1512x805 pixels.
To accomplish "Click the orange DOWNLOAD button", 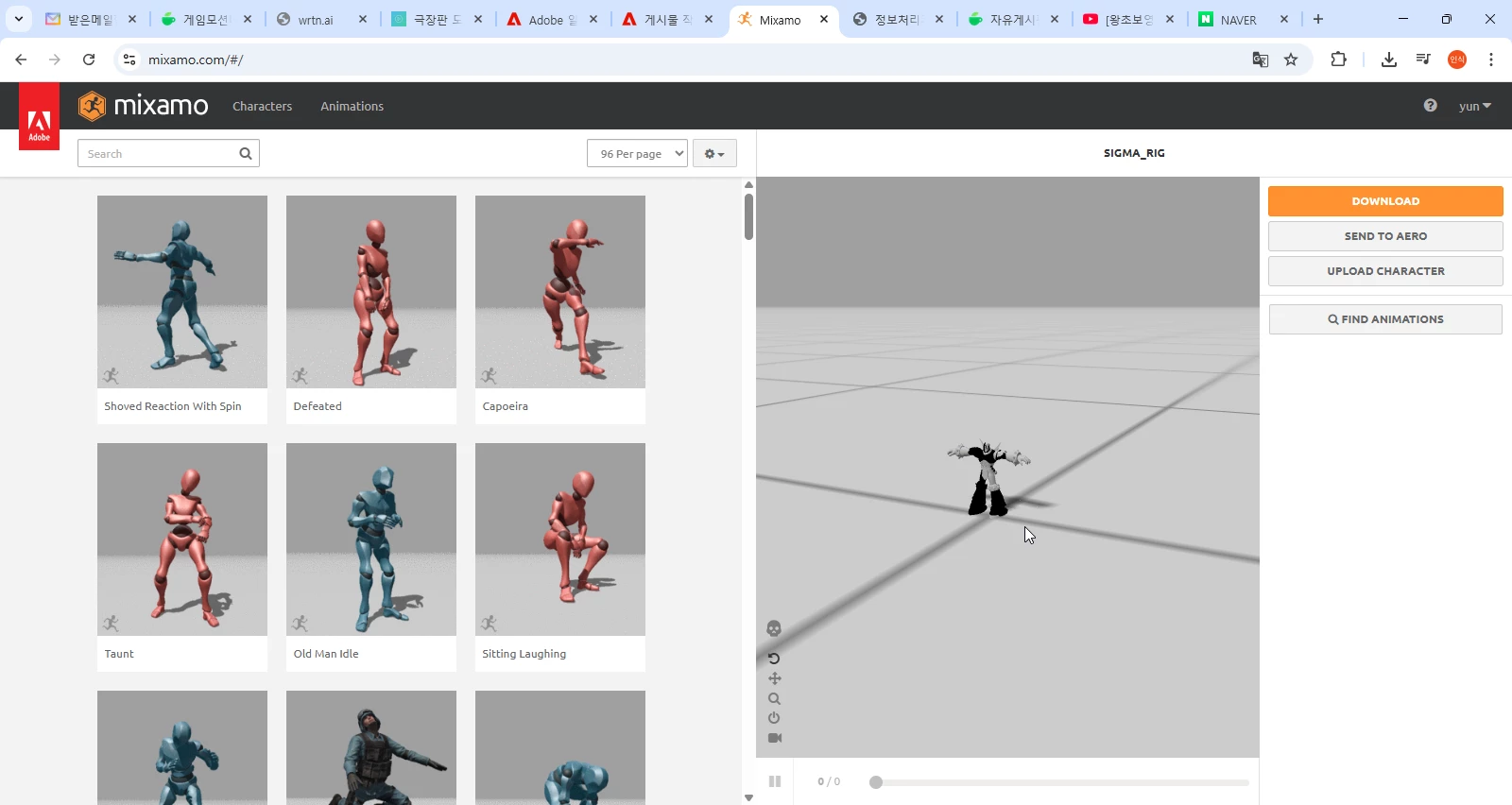I will coord(1385,201).
